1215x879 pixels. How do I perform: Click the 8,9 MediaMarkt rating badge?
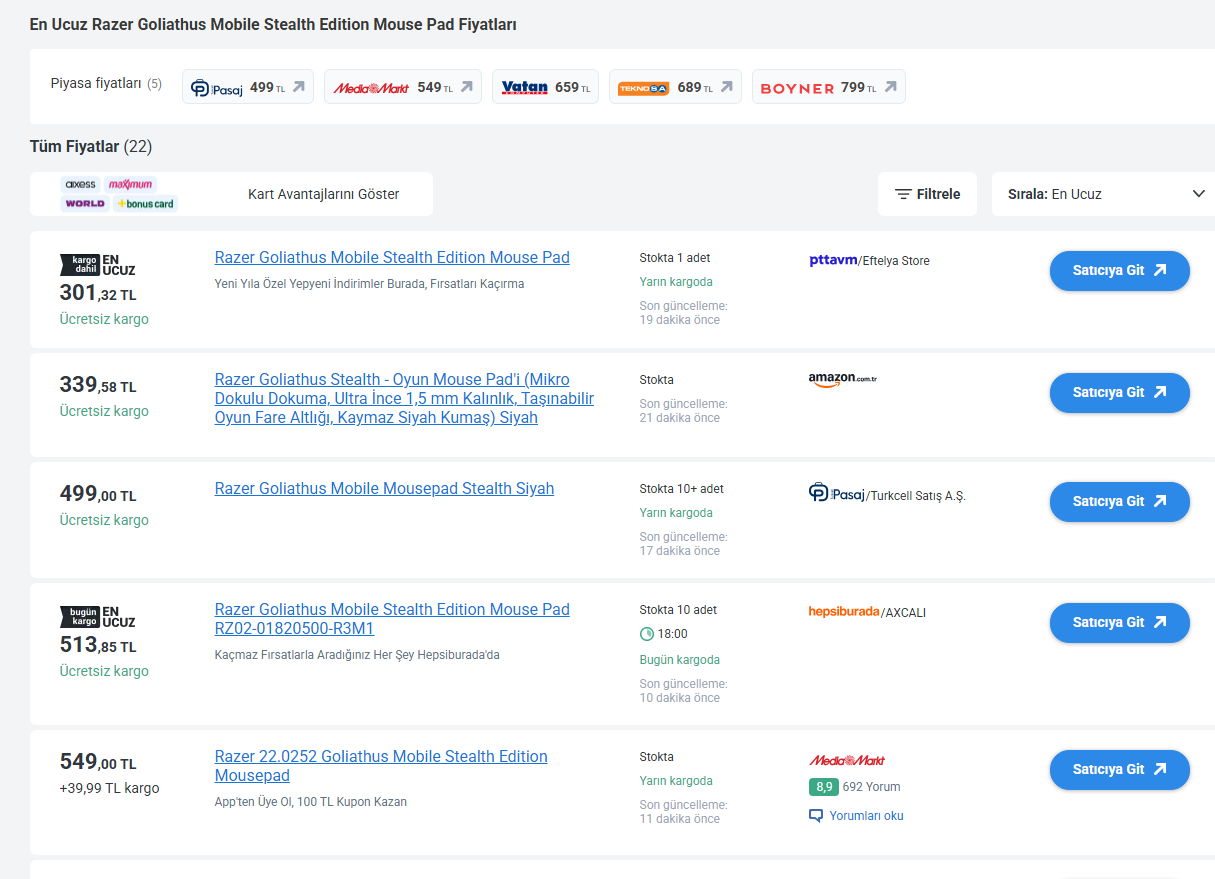[823, 787]
